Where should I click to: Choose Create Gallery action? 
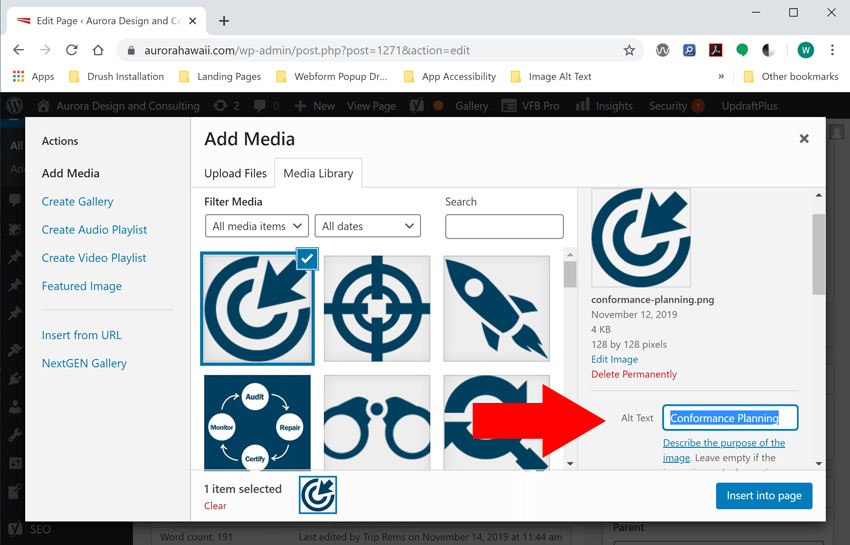click(78, 202)
